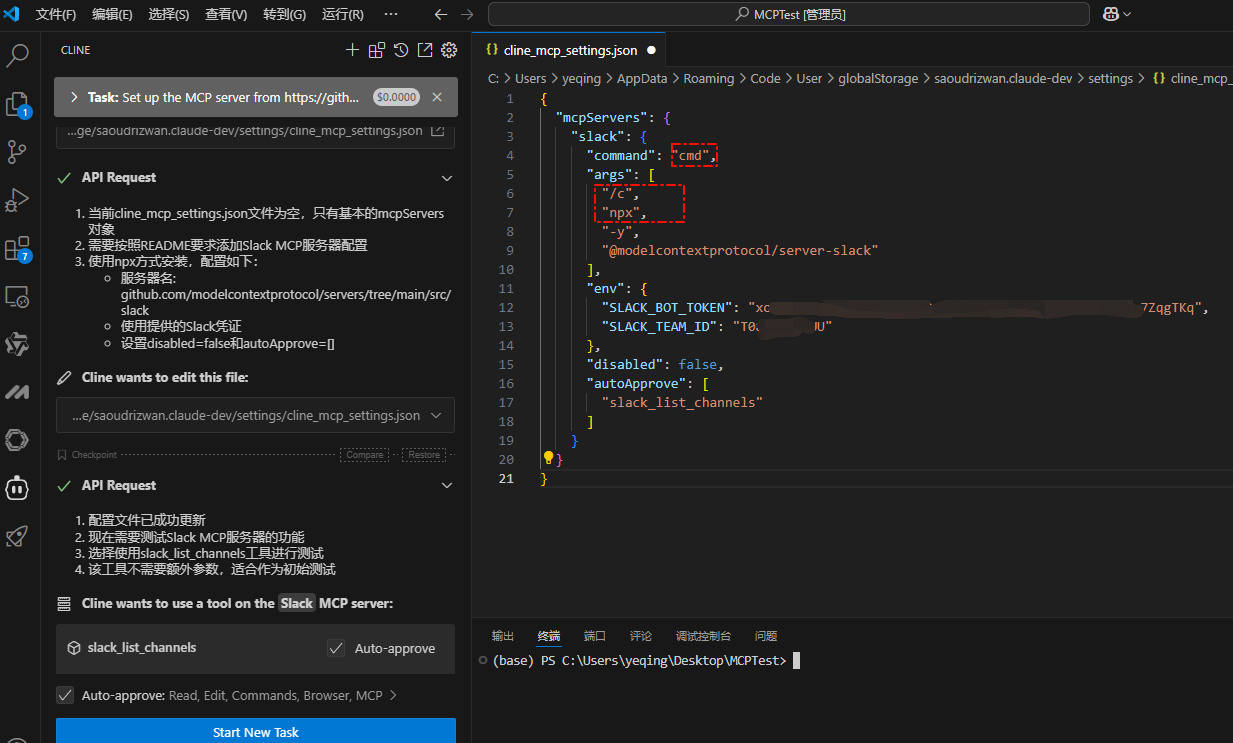Open the 编辑(E) menu
Screen dimensions: 1233x743
click(x=112, y=15)
